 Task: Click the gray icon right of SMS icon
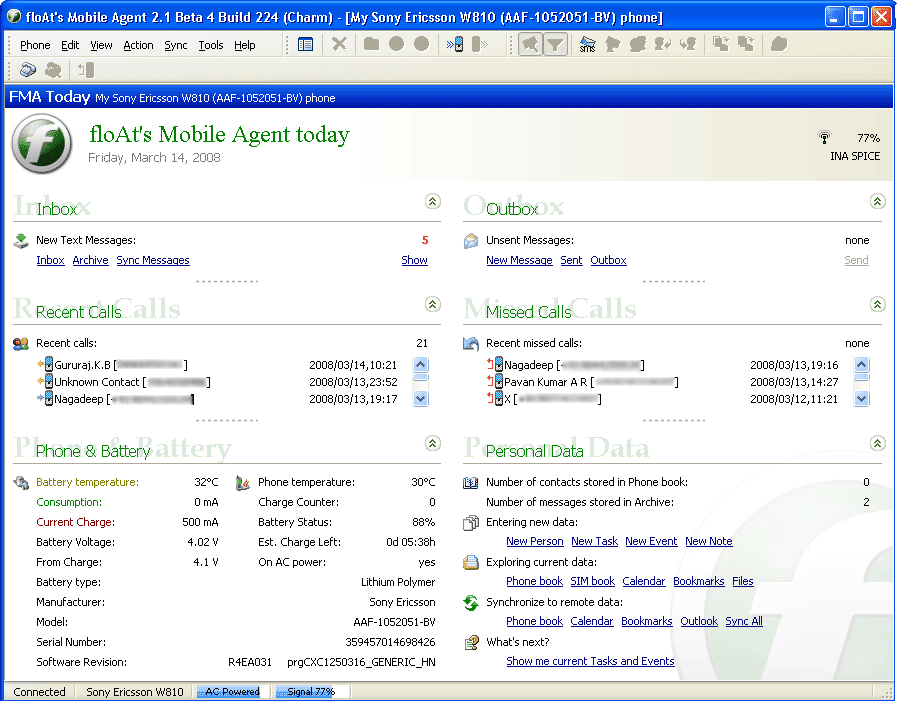tap(613, 44)
